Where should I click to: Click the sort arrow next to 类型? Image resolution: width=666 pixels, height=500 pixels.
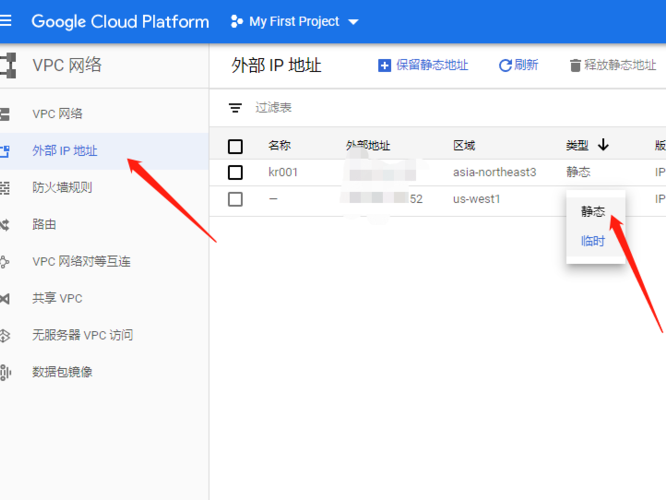[x=603, y=145]
